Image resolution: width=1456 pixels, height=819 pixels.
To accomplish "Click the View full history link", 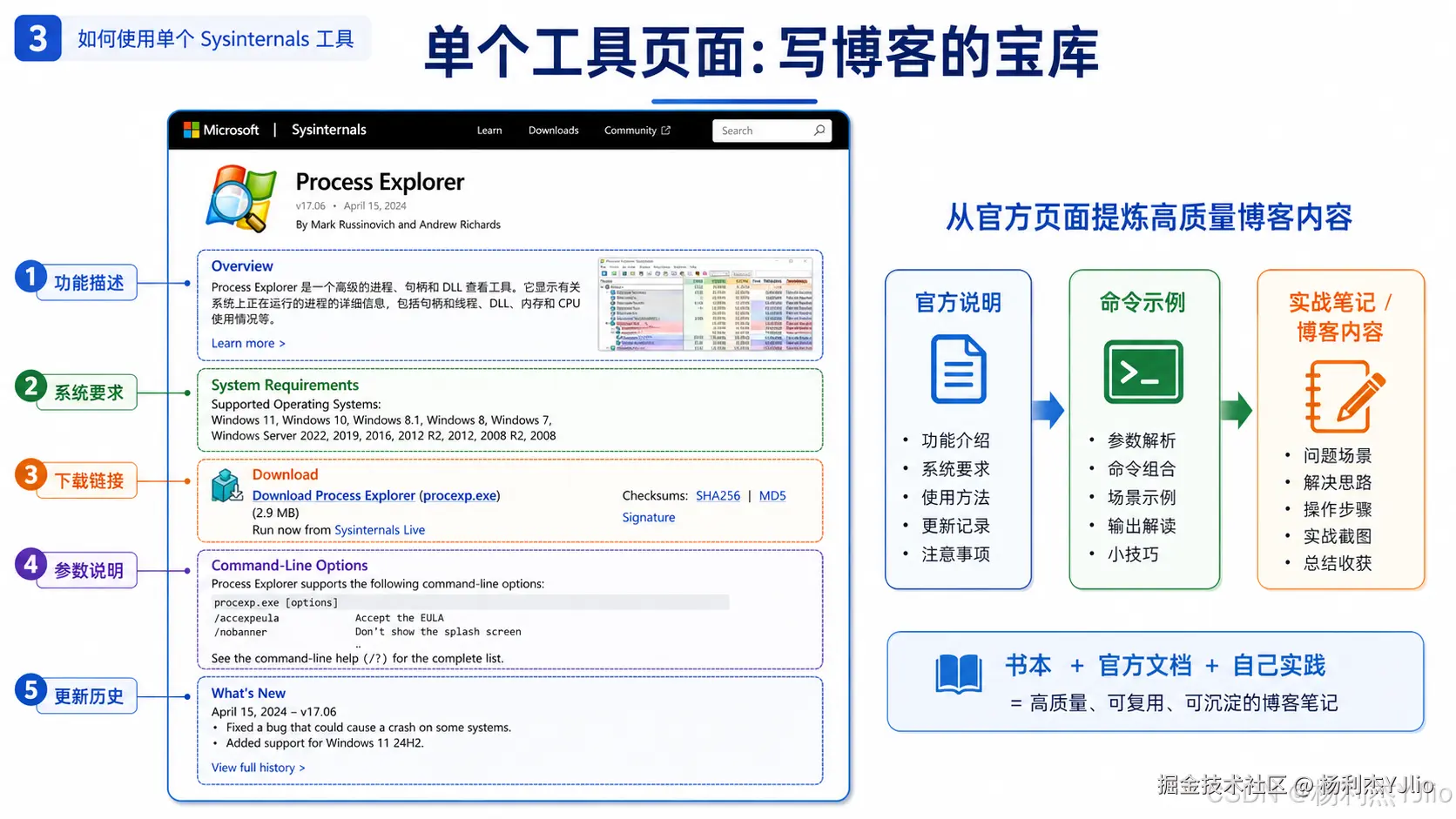I will pos(258,768).
